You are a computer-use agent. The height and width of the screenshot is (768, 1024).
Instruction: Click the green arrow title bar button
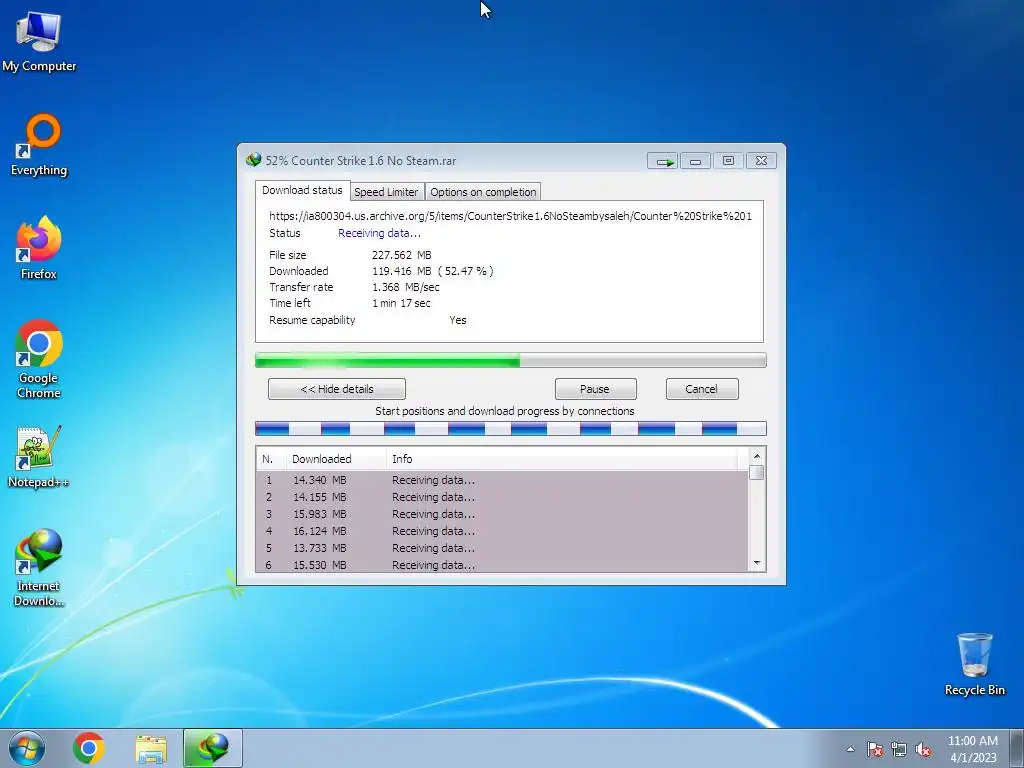click(x=663, y=161)
